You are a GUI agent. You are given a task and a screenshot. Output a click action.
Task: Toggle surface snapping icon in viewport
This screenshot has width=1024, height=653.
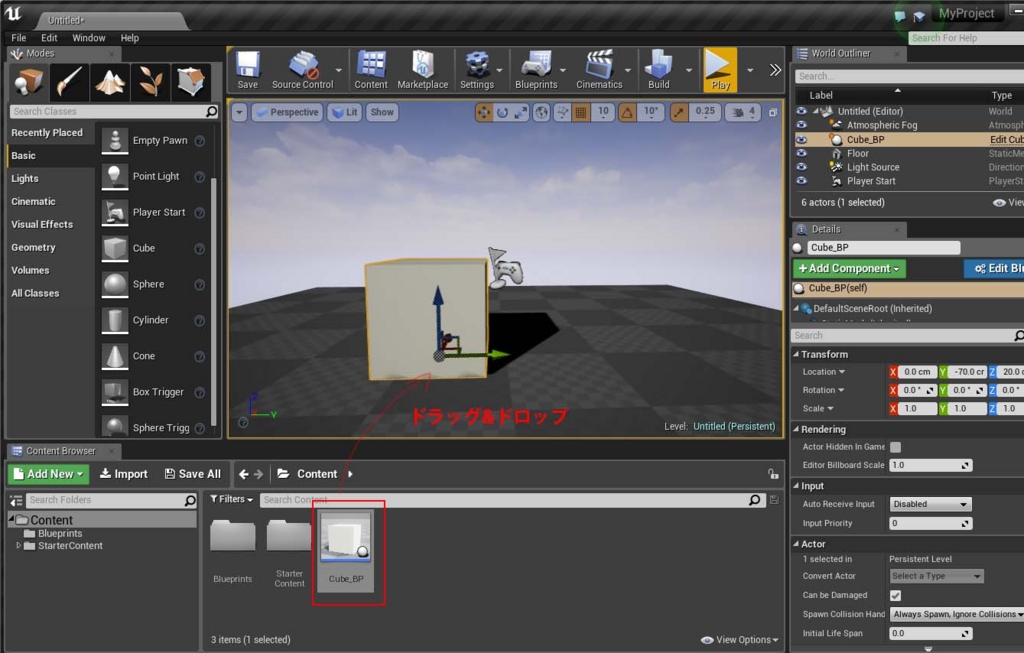coord(562,112)
